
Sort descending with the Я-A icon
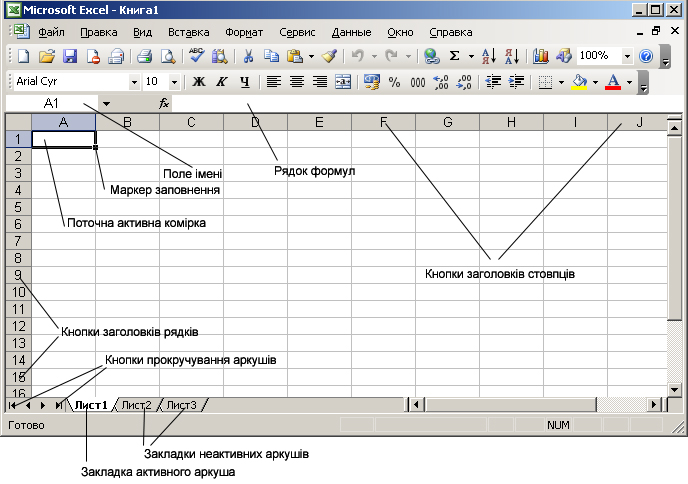tap(512, 56)
